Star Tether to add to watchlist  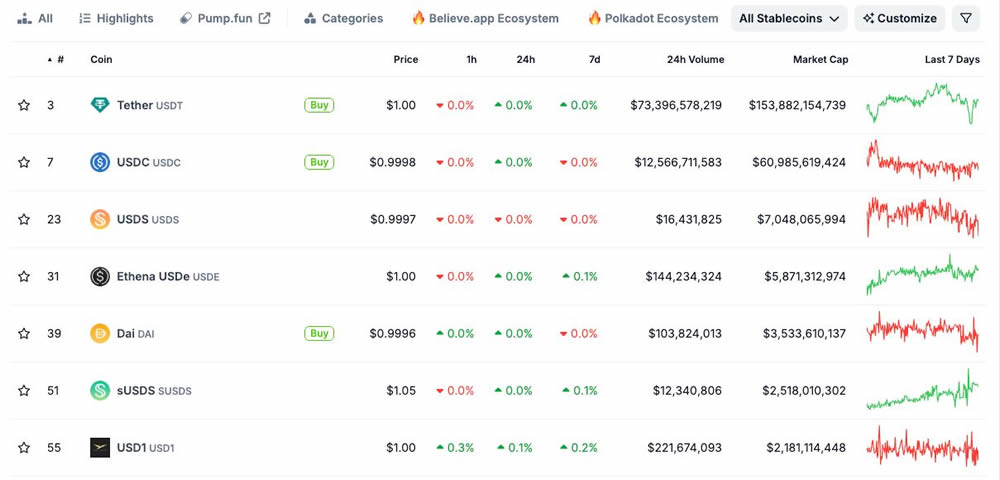(x=24, y=105)
